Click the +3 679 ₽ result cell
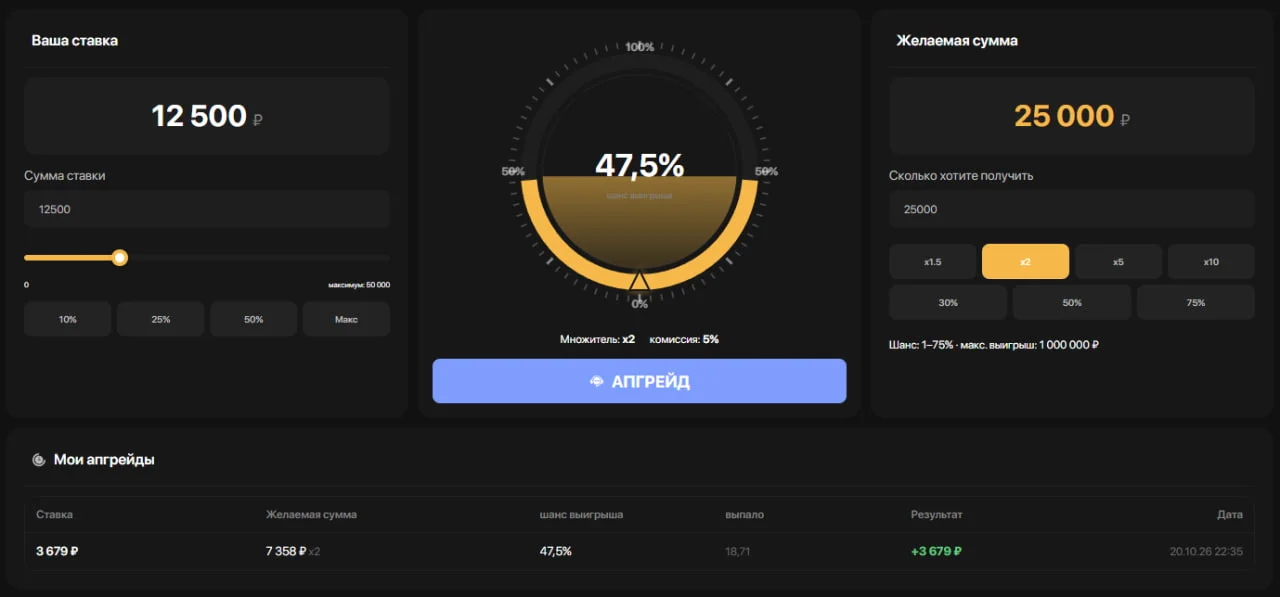1280x597 pixels. click(x=936, y=551)
